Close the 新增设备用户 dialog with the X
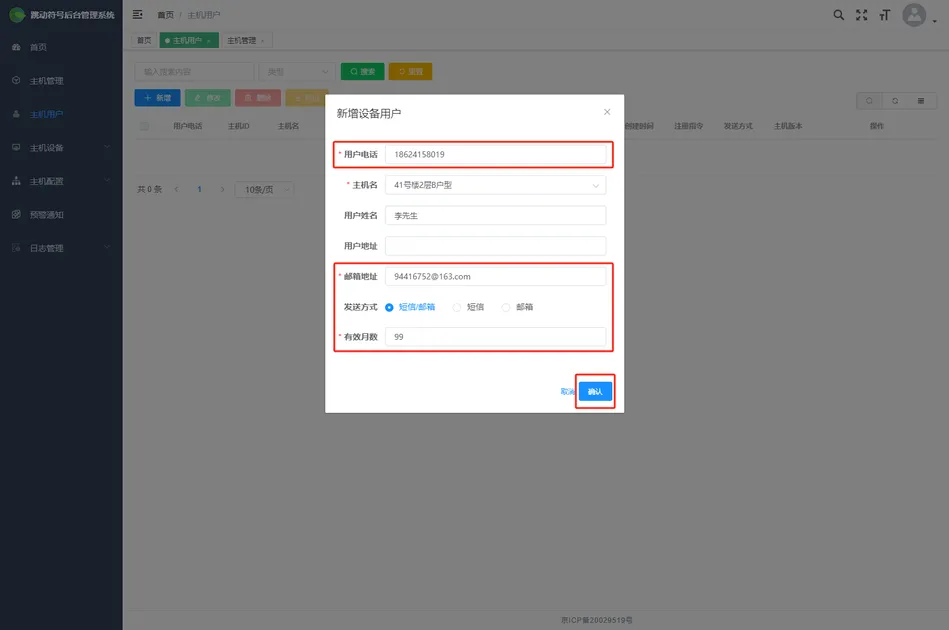Viewport: 949px width, 630px height. tap(606, 112)
